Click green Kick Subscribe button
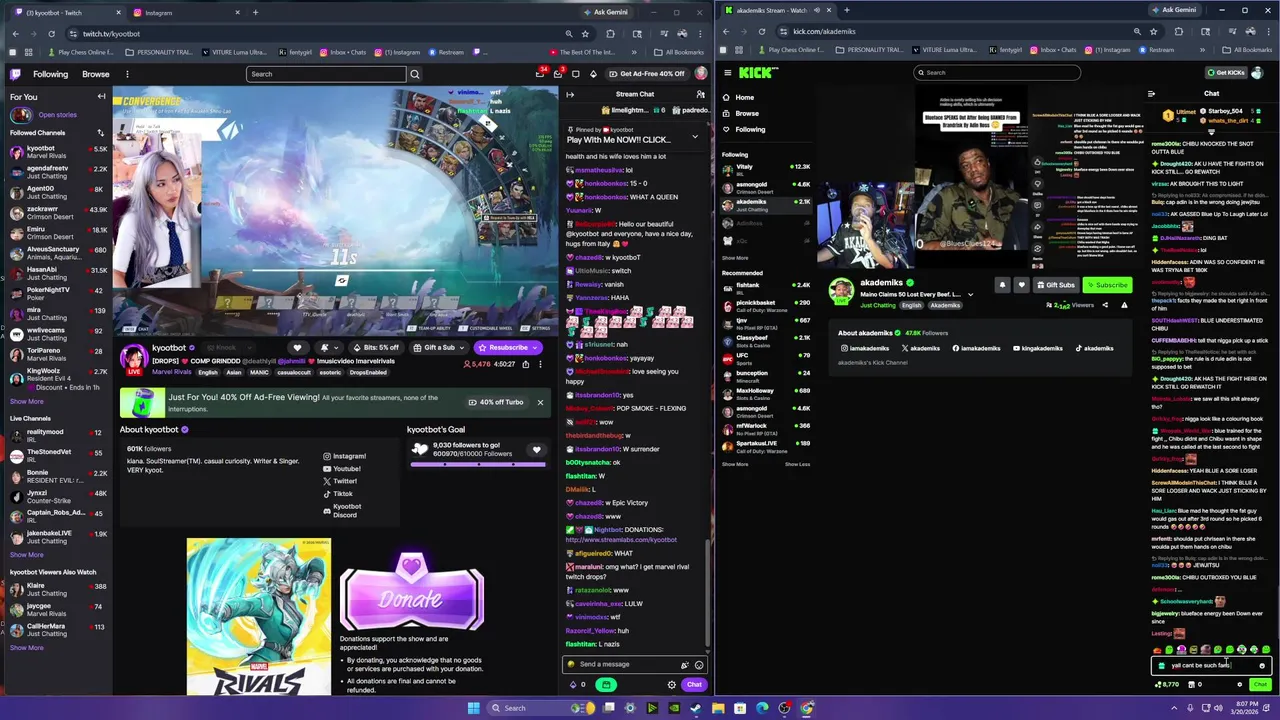Image resolution: width=1280 pixels, height=720 pixels. pos(1107,285)
